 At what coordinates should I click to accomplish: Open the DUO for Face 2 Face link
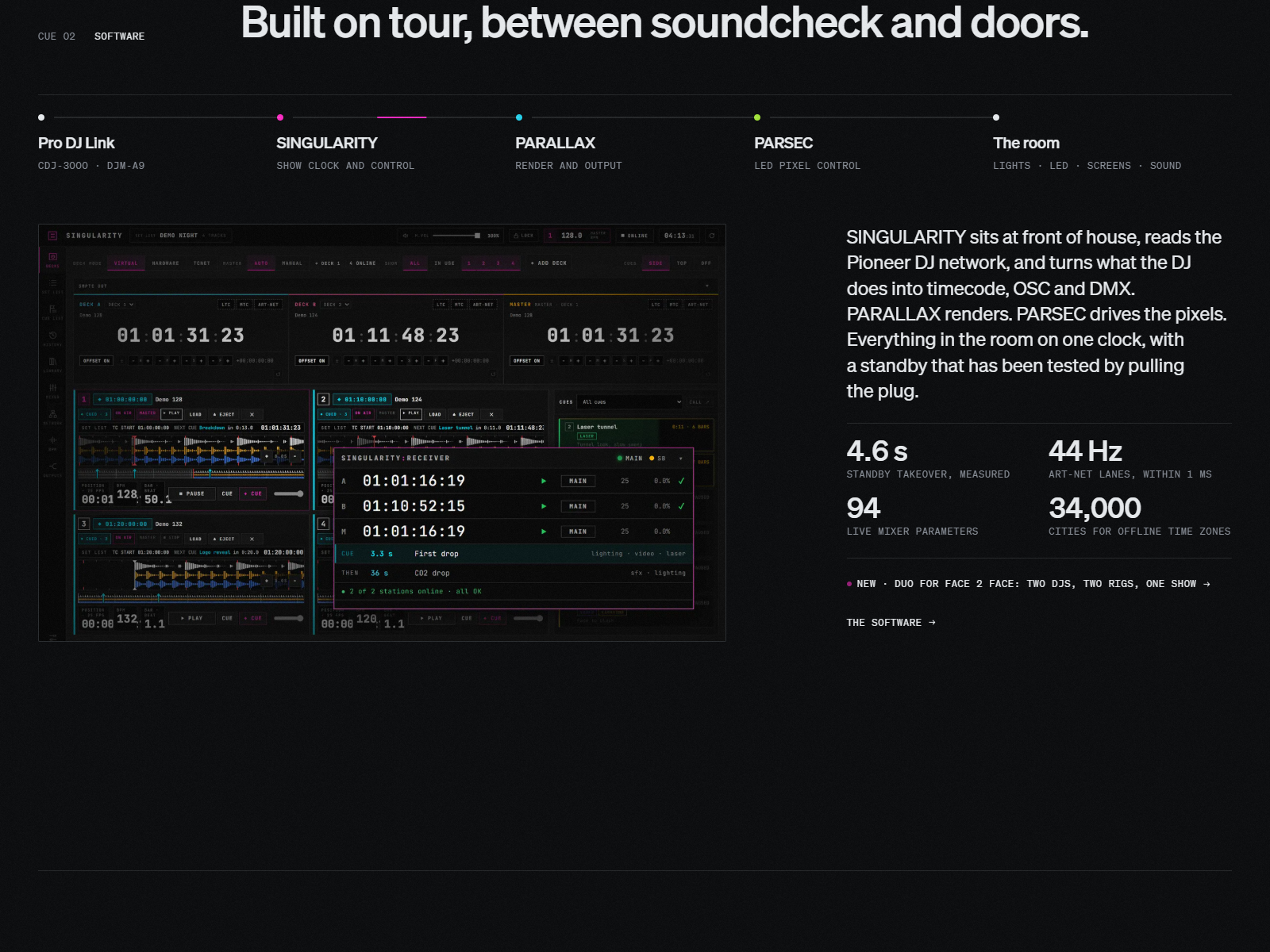tap(1029, 584)
